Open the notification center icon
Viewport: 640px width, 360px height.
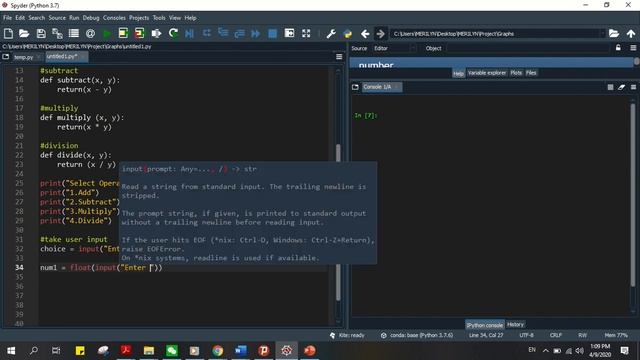click(x=624, y=350)
